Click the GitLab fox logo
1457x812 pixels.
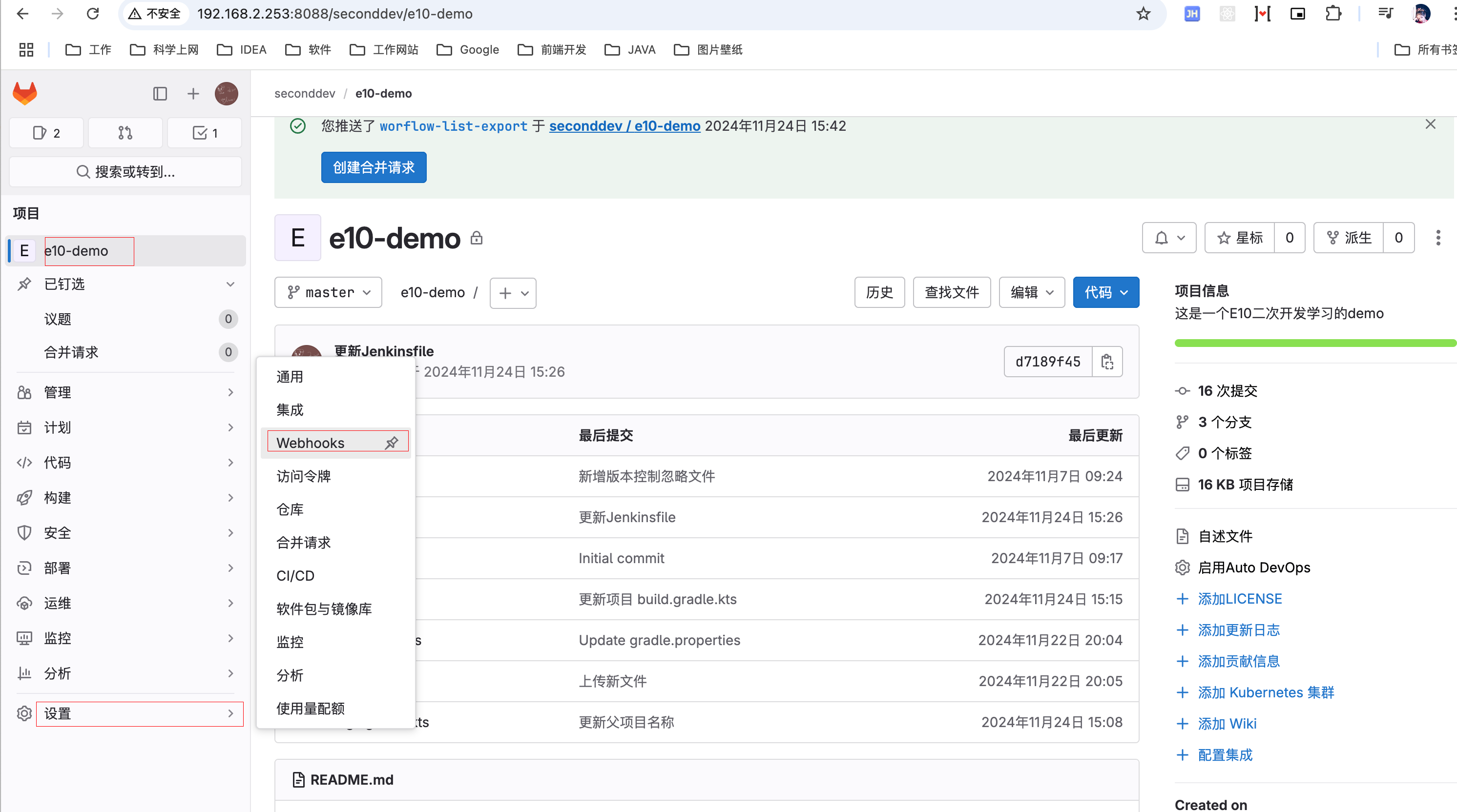[25, 93]
